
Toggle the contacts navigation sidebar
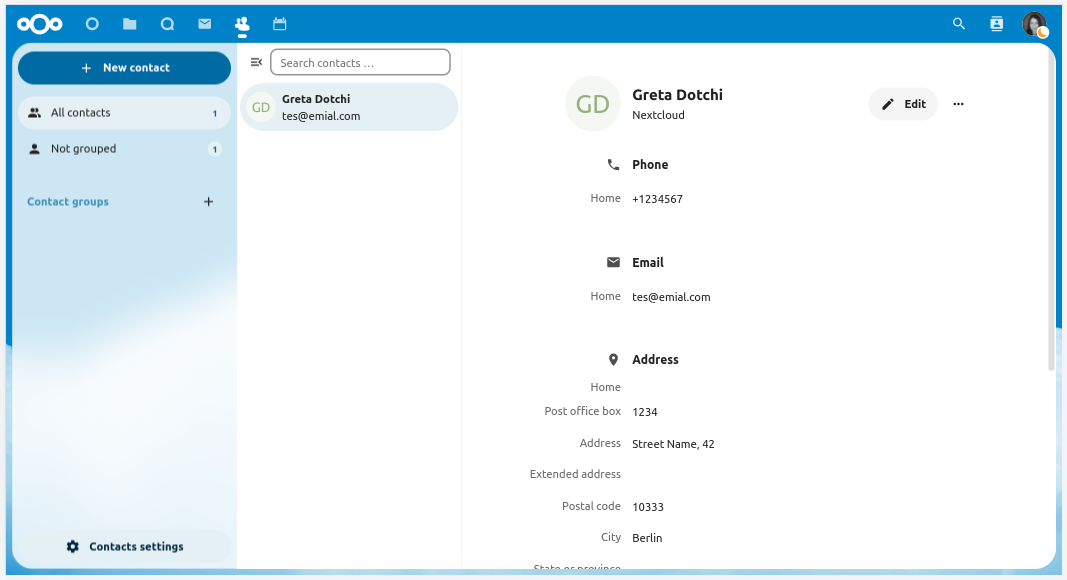click(256, 62)
